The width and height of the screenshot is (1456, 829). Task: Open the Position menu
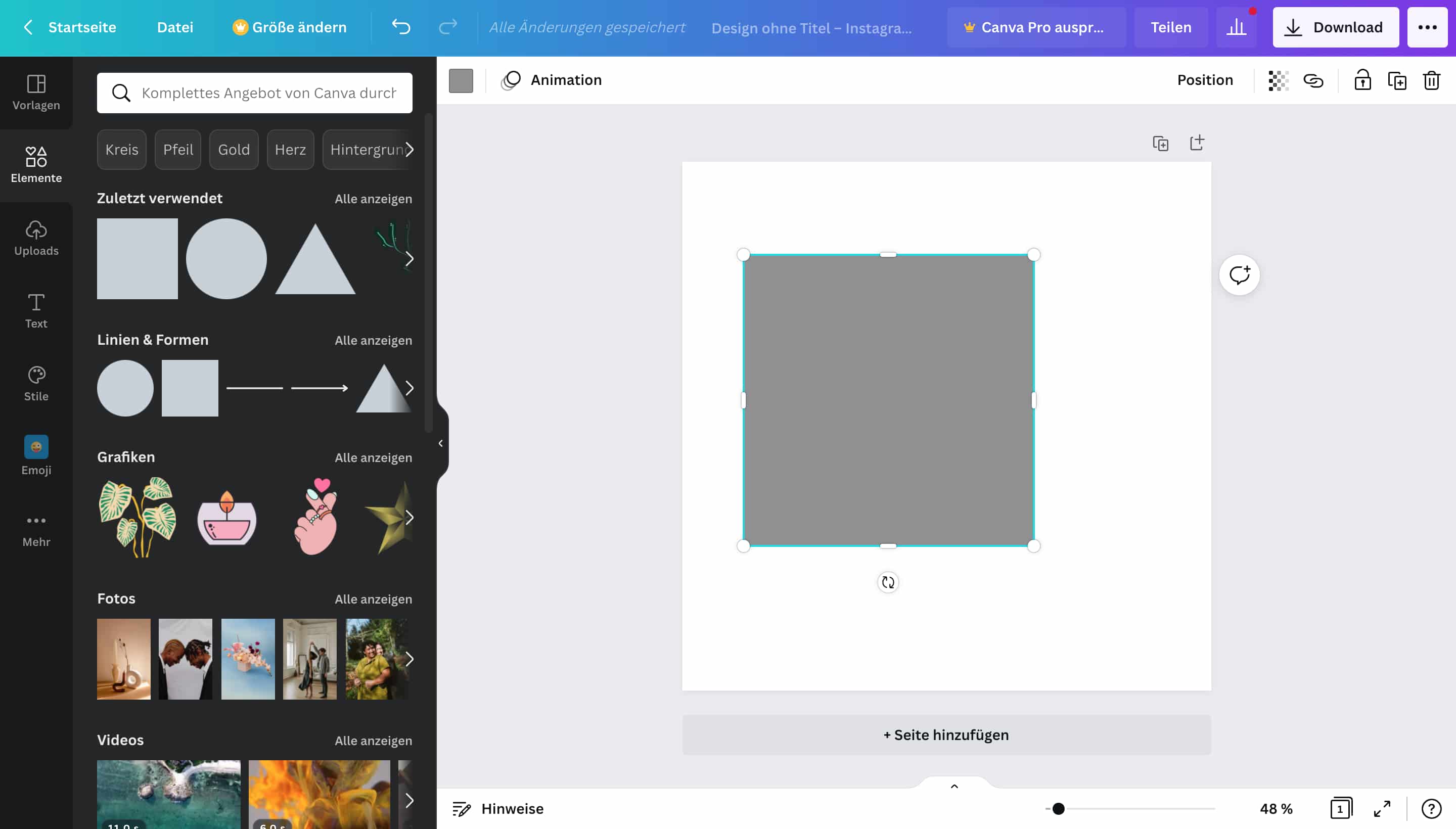1205,80
